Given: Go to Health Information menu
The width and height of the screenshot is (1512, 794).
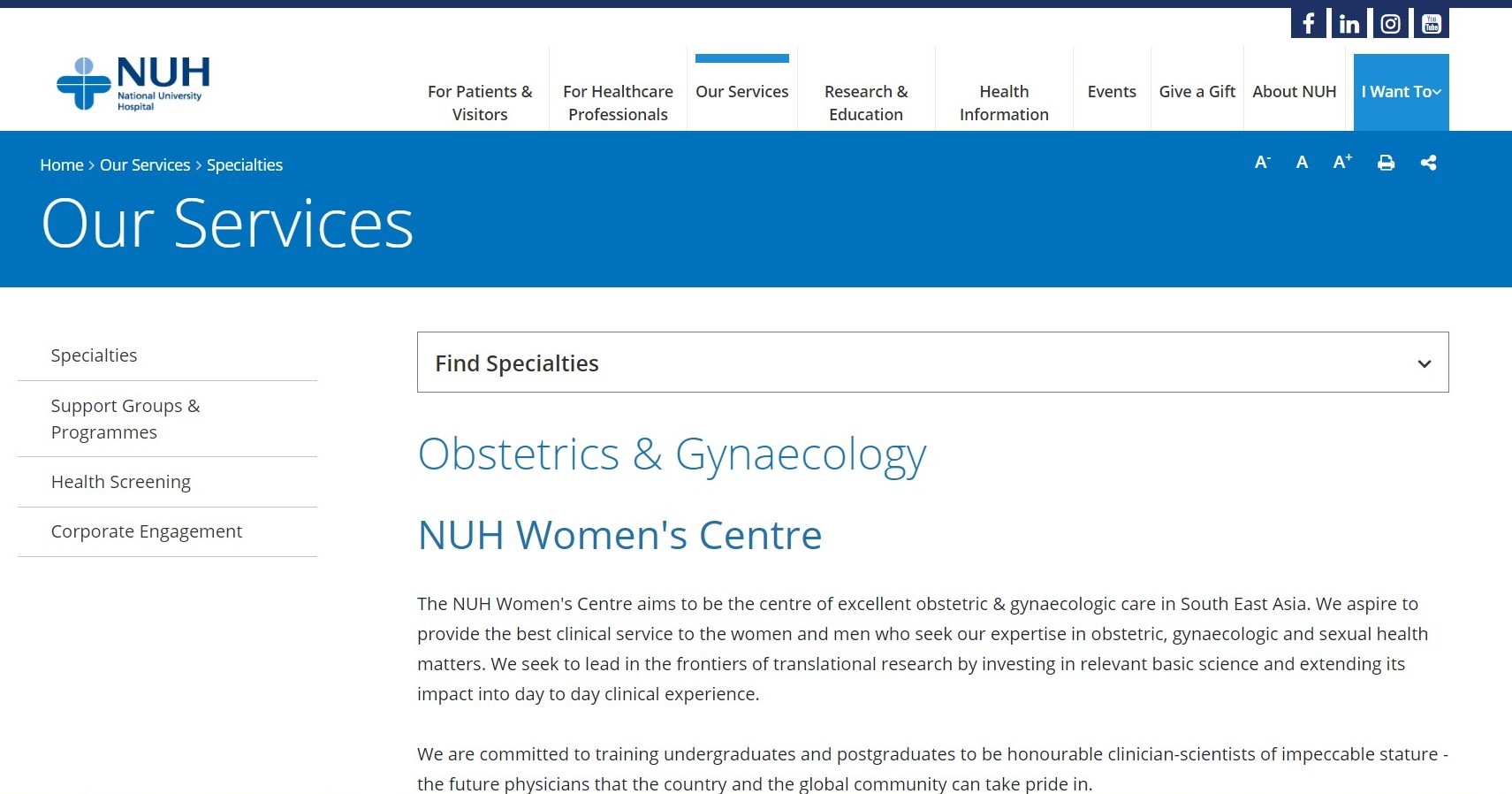Looking at the screenshot, I should click(x=1004, y=103).
